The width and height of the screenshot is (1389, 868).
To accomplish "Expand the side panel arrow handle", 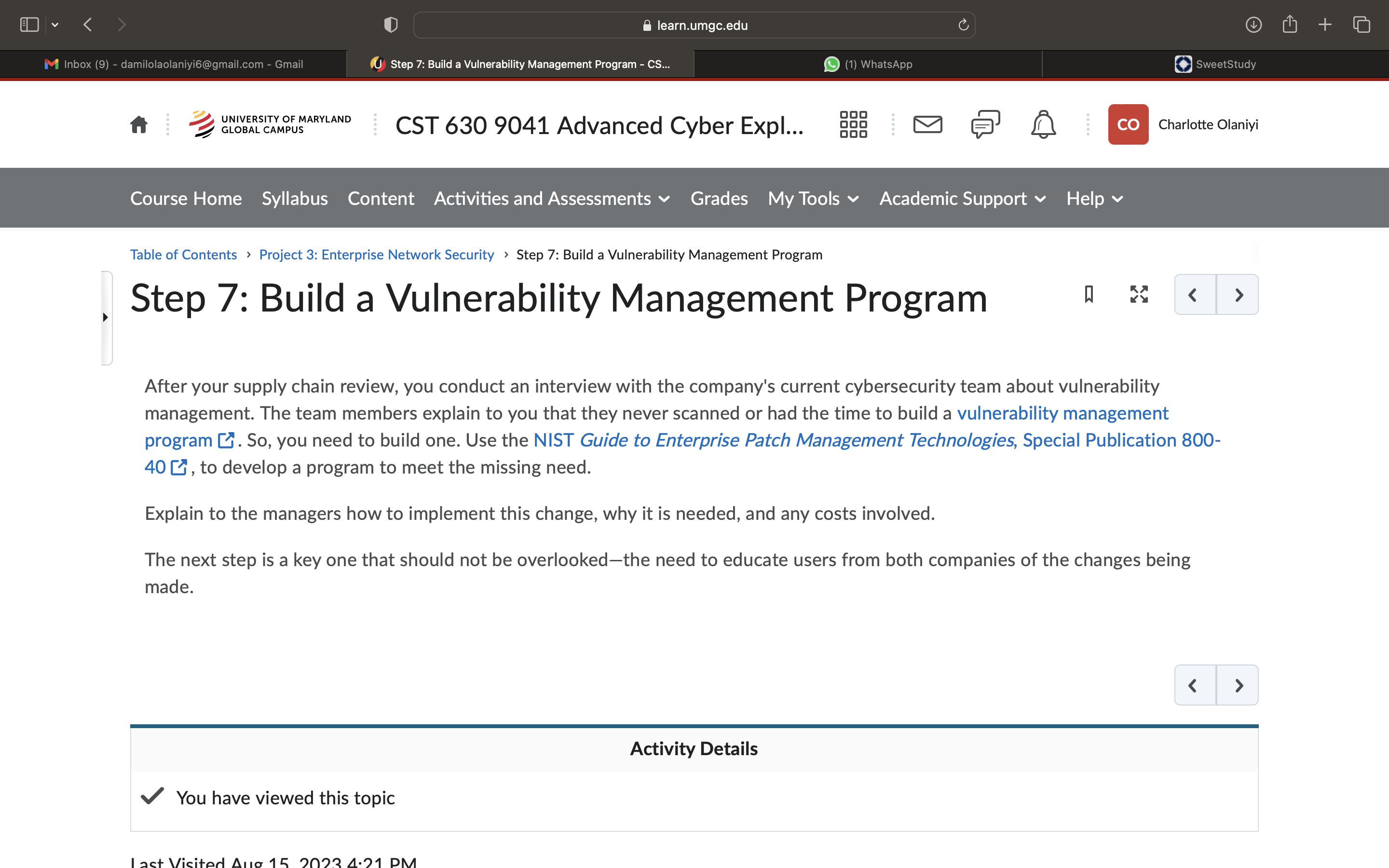I will (x=106, y=317).
